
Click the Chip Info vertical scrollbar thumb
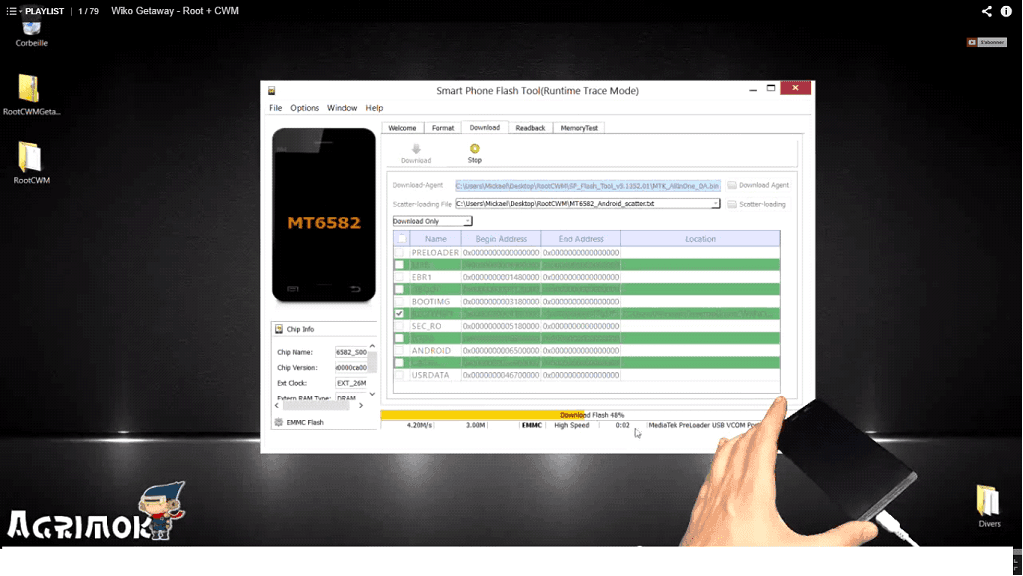coord(372,363)
